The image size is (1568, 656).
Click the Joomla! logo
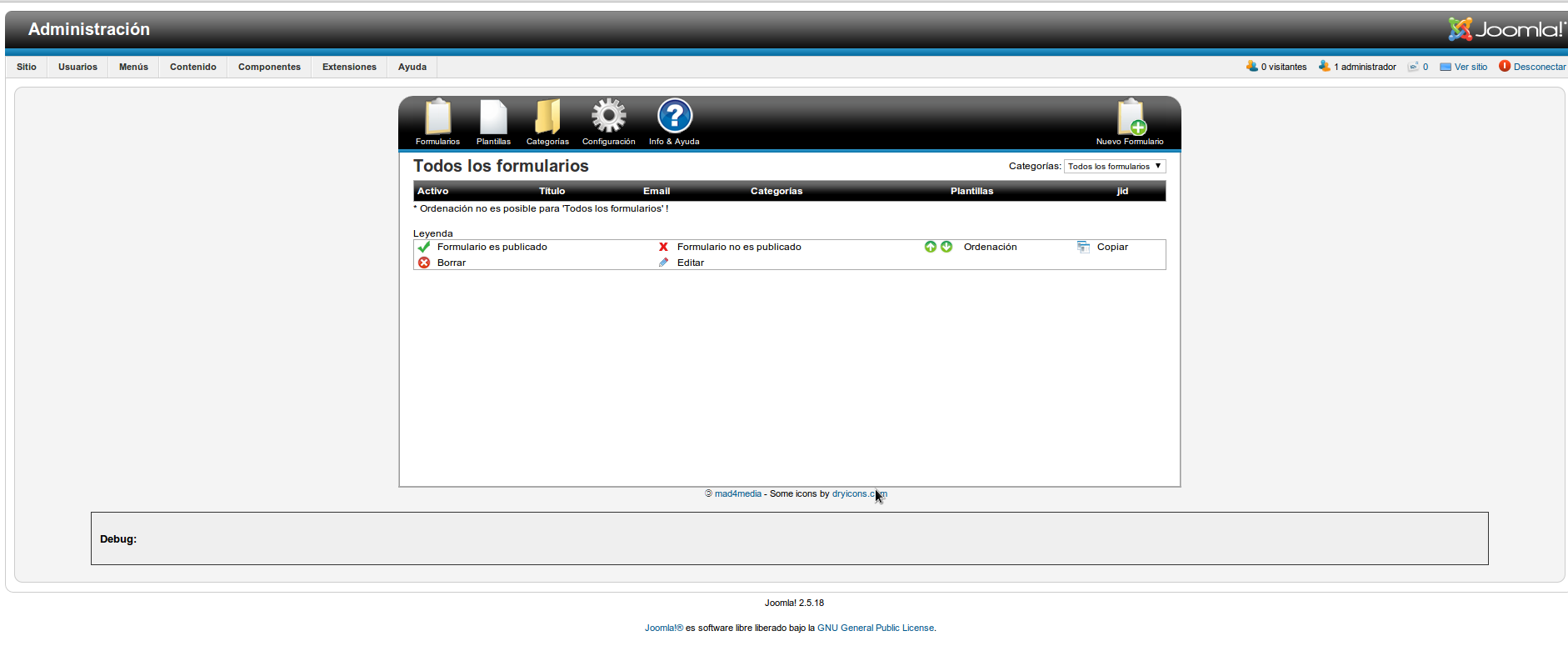[x=1506, y=29]
